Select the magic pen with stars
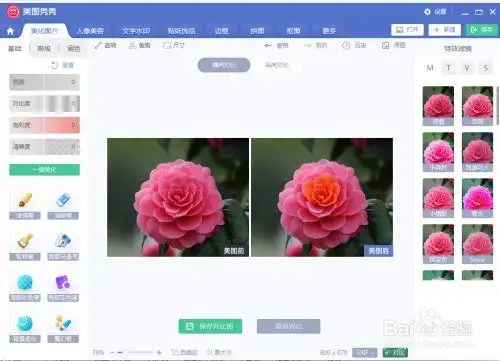 click(x=63, y=323)
